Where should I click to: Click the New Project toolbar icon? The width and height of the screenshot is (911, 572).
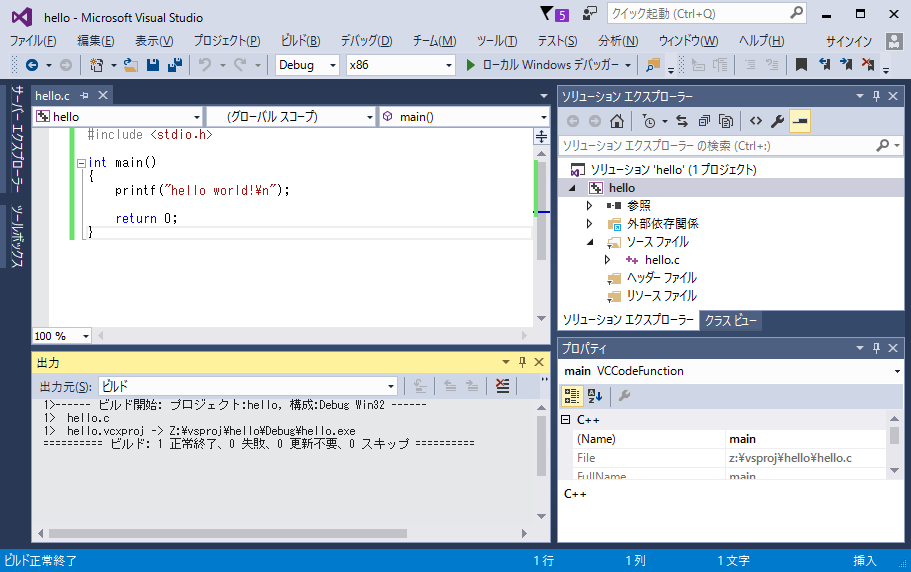[x=96, y=65]
